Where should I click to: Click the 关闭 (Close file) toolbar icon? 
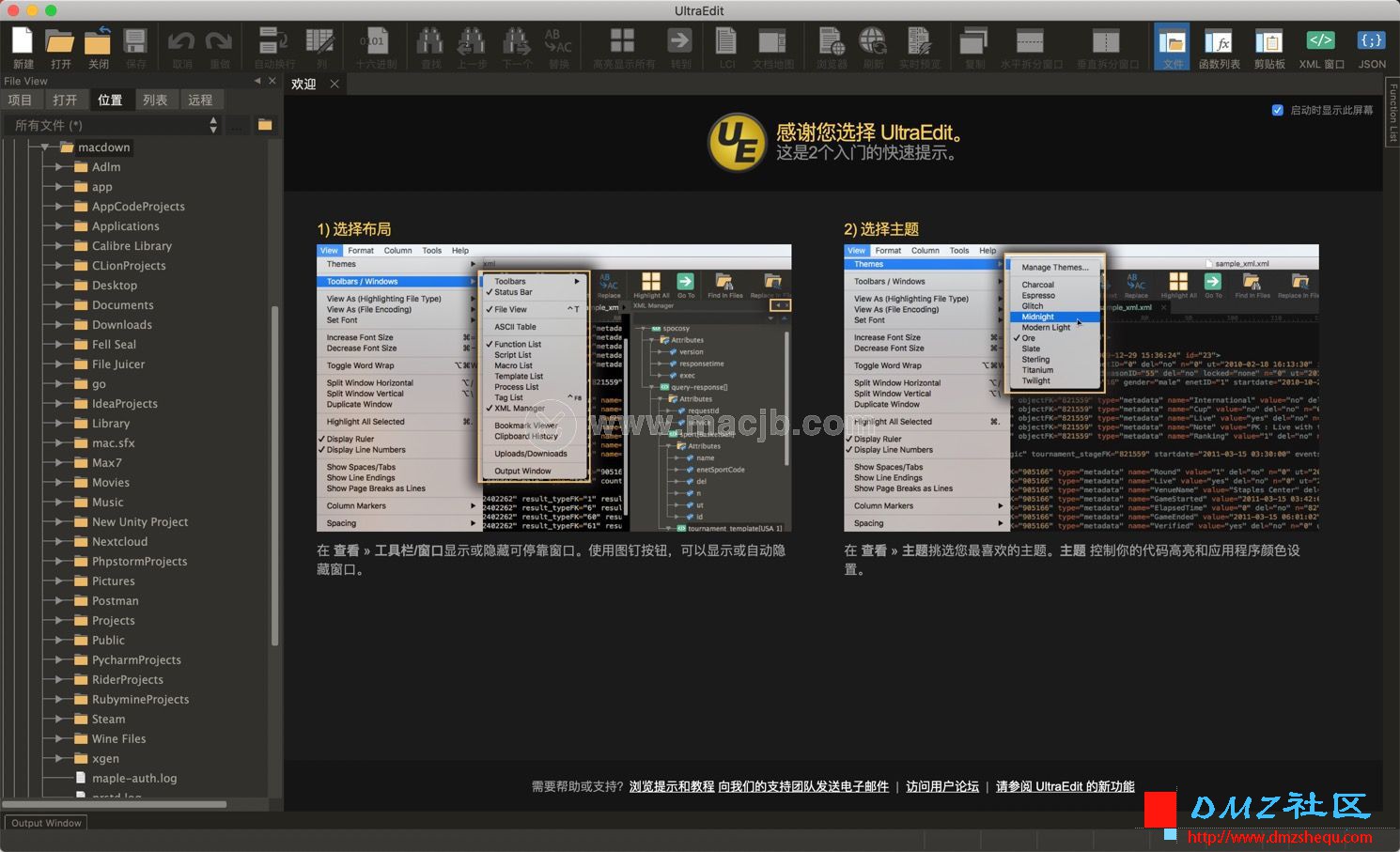point(98,42)
